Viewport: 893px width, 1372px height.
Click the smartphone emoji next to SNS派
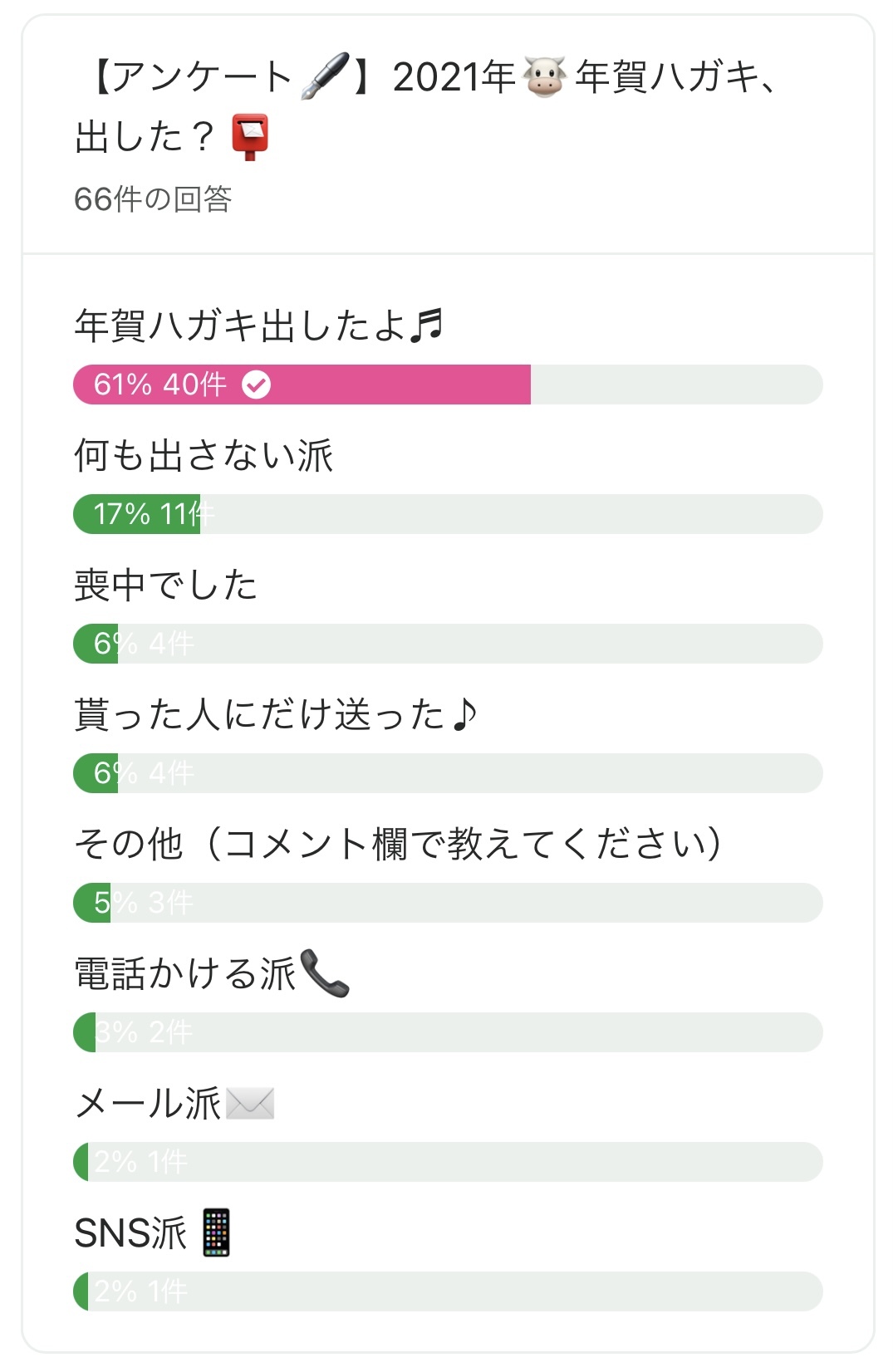217,1232
